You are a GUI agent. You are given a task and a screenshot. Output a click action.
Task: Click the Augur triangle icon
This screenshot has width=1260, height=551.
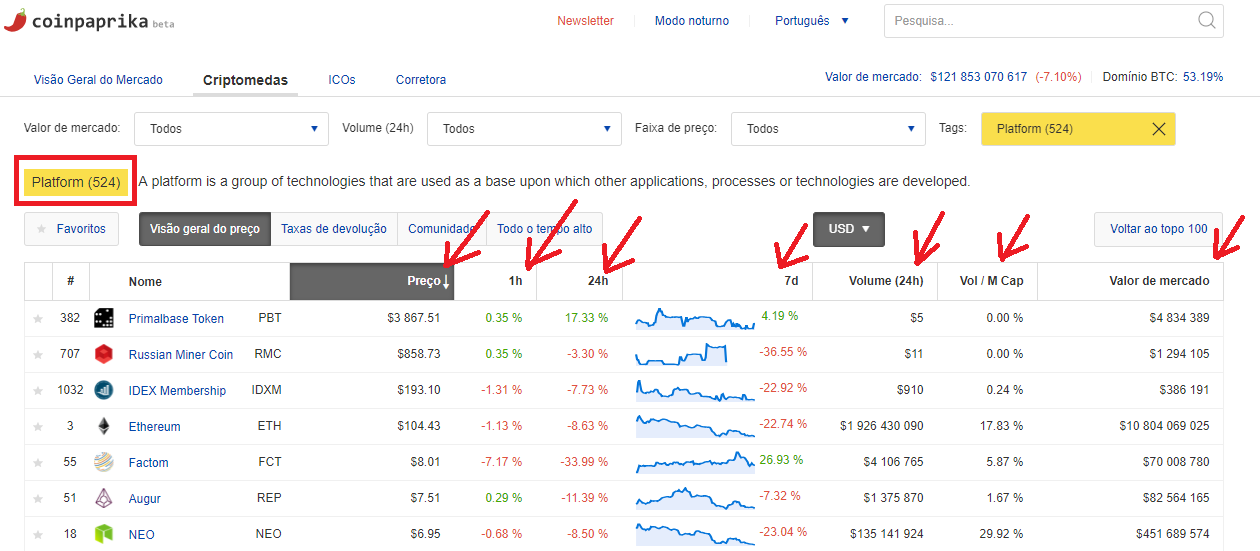(104, 498)
